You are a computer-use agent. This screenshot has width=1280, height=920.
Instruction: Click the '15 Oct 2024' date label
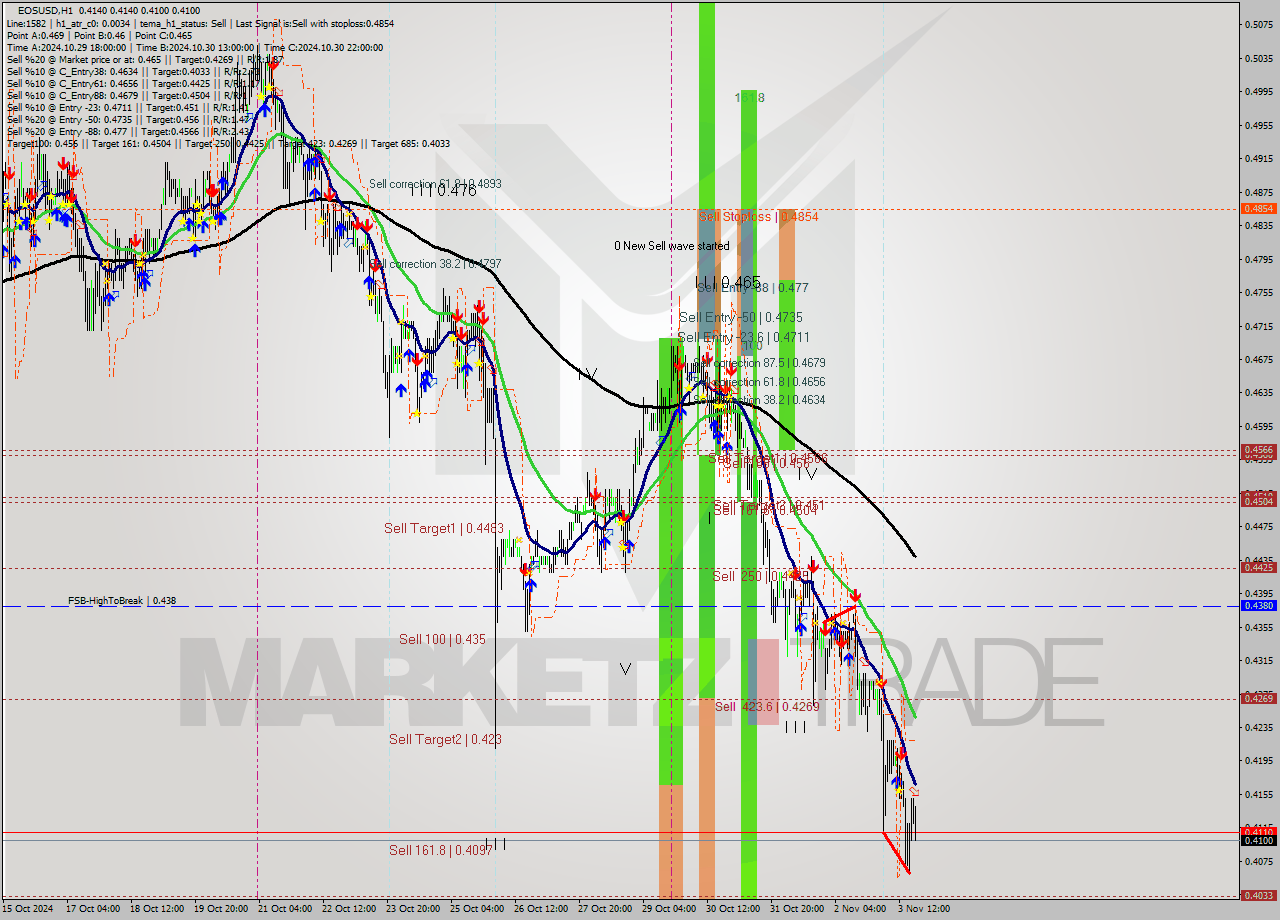(27, 909)
